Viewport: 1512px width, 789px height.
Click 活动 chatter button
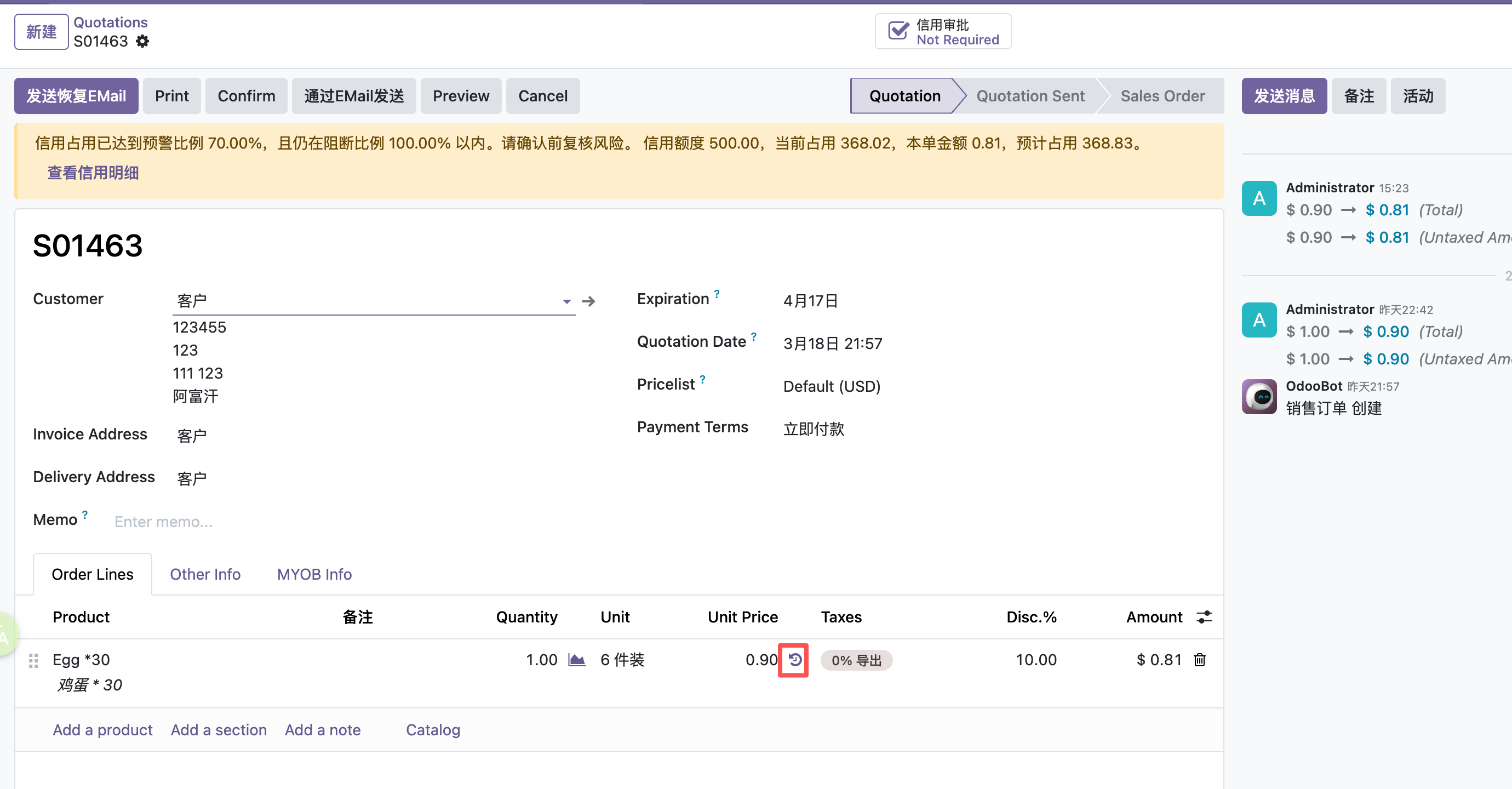click(1418, 96)
